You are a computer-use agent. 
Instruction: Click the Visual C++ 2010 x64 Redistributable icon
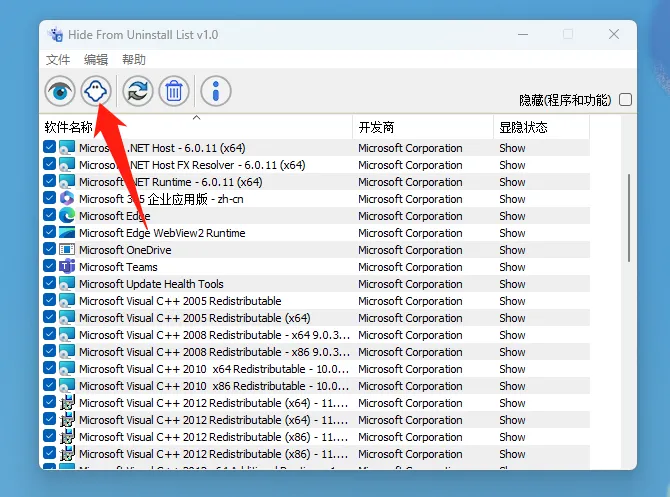67,369
